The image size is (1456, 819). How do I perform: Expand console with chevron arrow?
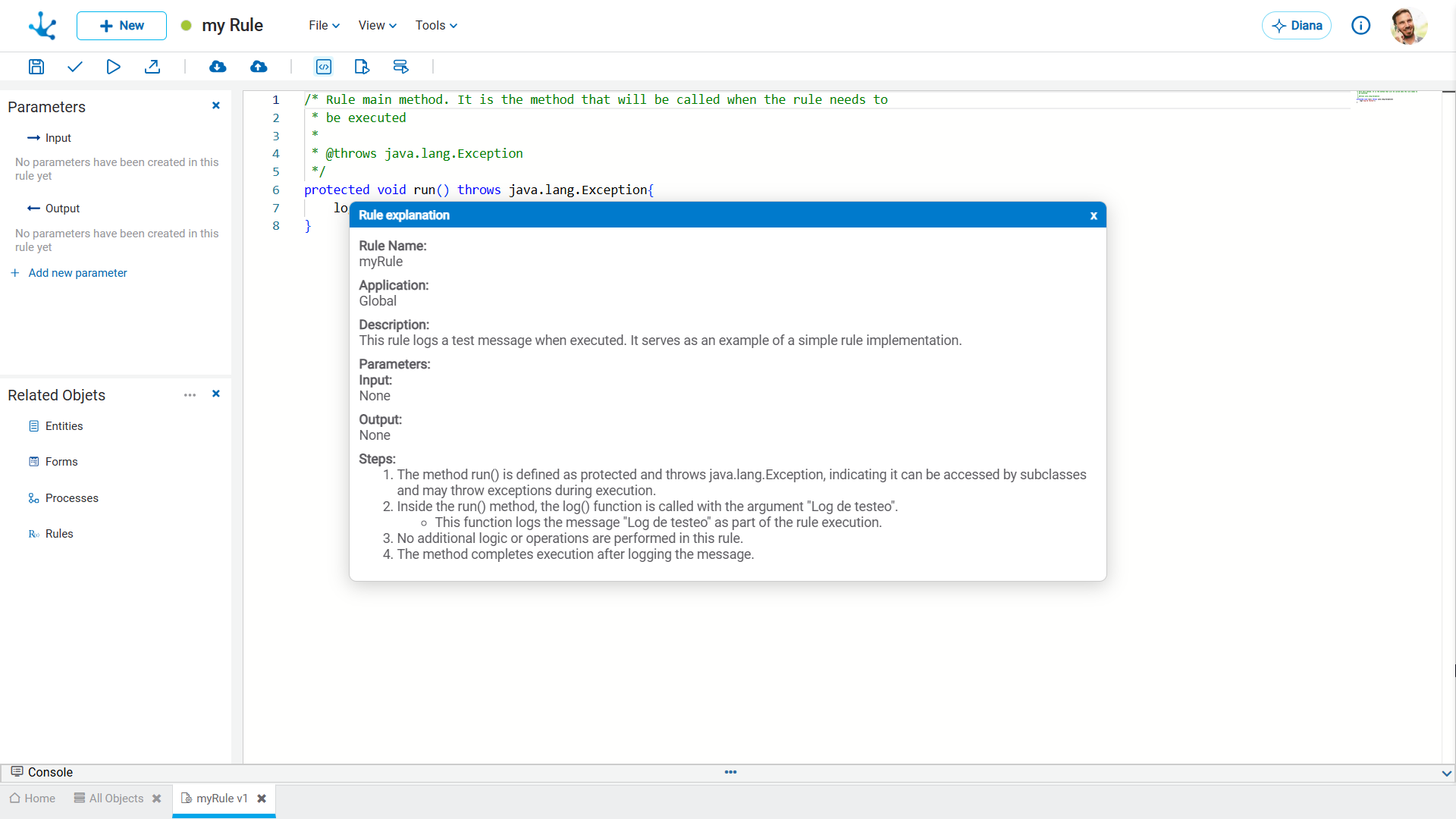(1446, 773)
